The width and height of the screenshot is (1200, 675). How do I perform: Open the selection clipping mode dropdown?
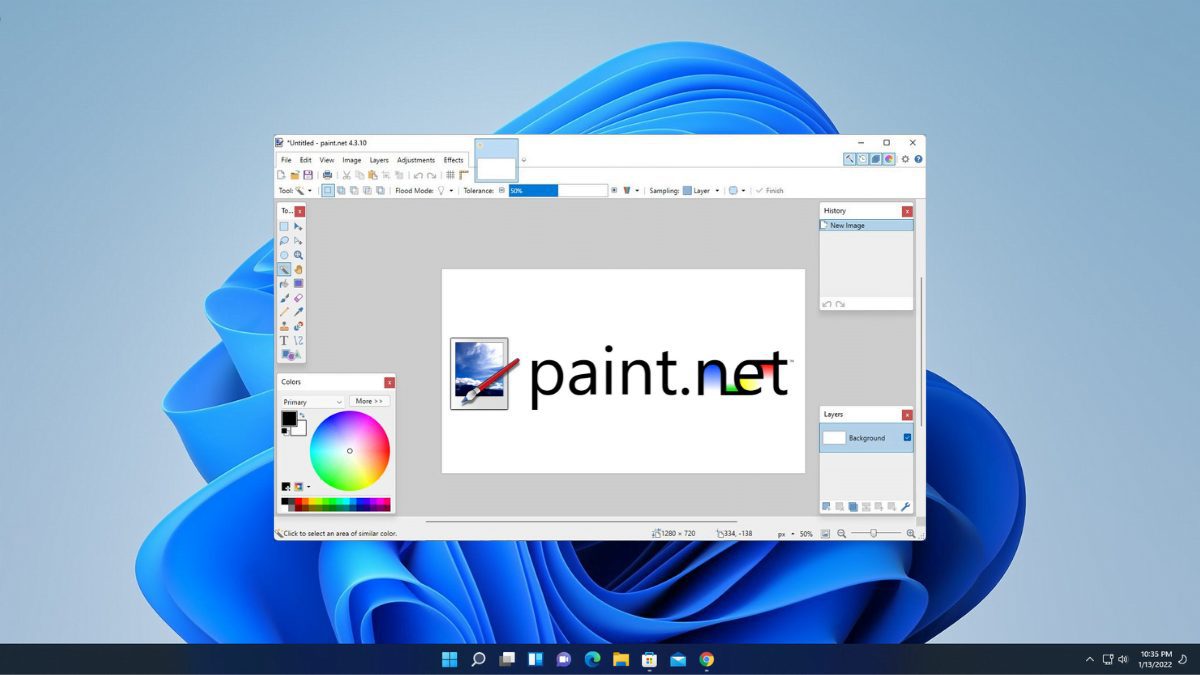tap(735, 190)
